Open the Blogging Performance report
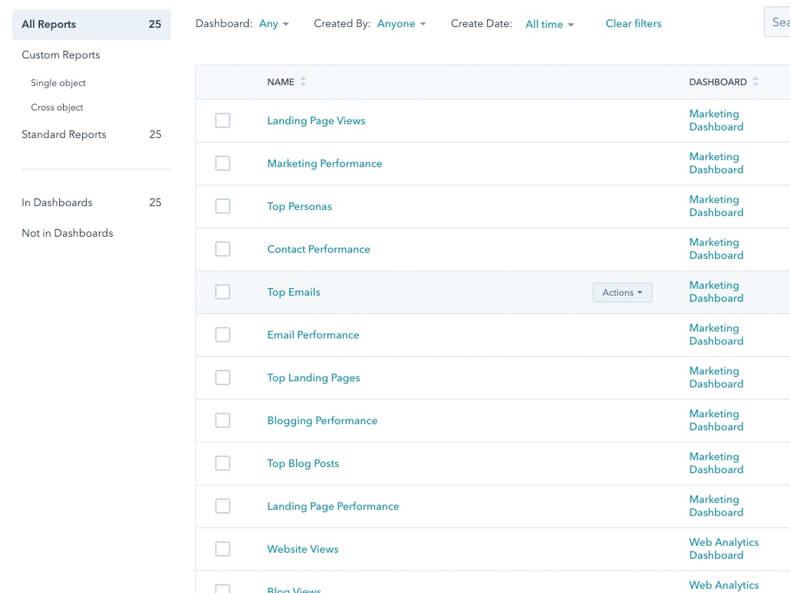The height and width of the screenshot is (593, 790). click(322, 421)
